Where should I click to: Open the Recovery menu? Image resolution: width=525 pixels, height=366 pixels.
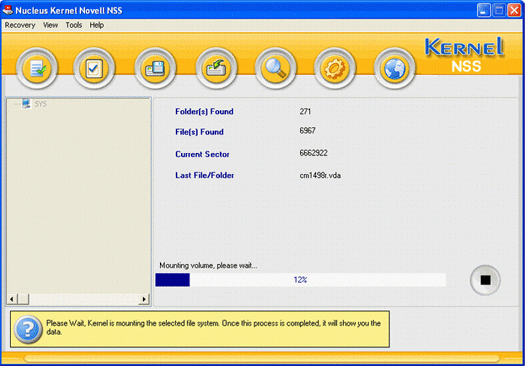pyautogui.click(x=20, y=25)
